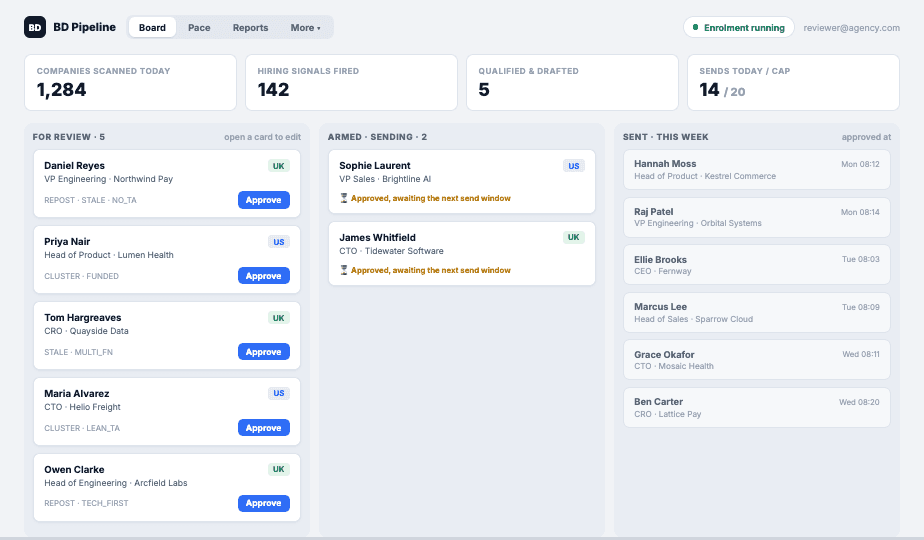The height and width of the screenshot is (540, 924).
Task: Click UK badge on Tom Hargreaves card
Action: (278, 318)
